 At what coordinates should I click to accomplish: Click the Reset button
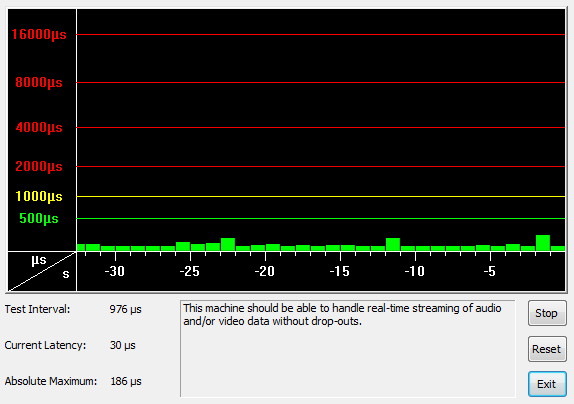(x=547, y=349)
